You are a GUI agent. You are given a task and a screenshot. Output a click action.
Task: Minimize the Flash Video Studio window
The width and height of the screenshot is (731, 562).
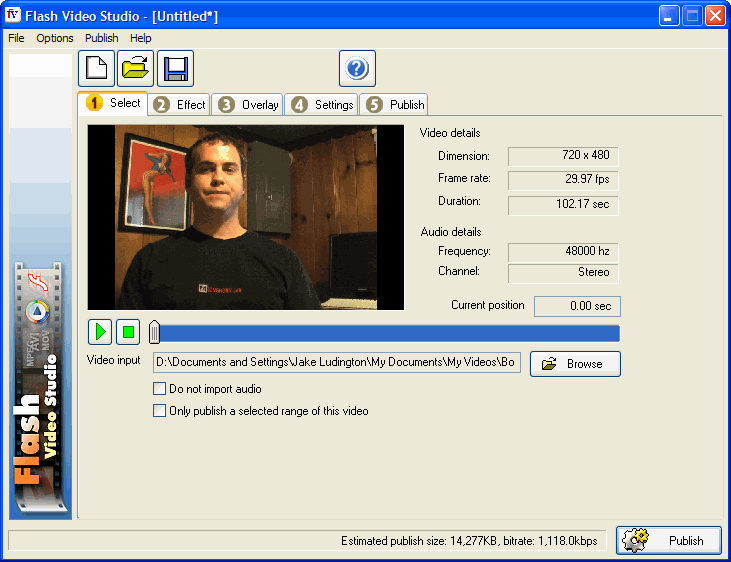[669, 16]
